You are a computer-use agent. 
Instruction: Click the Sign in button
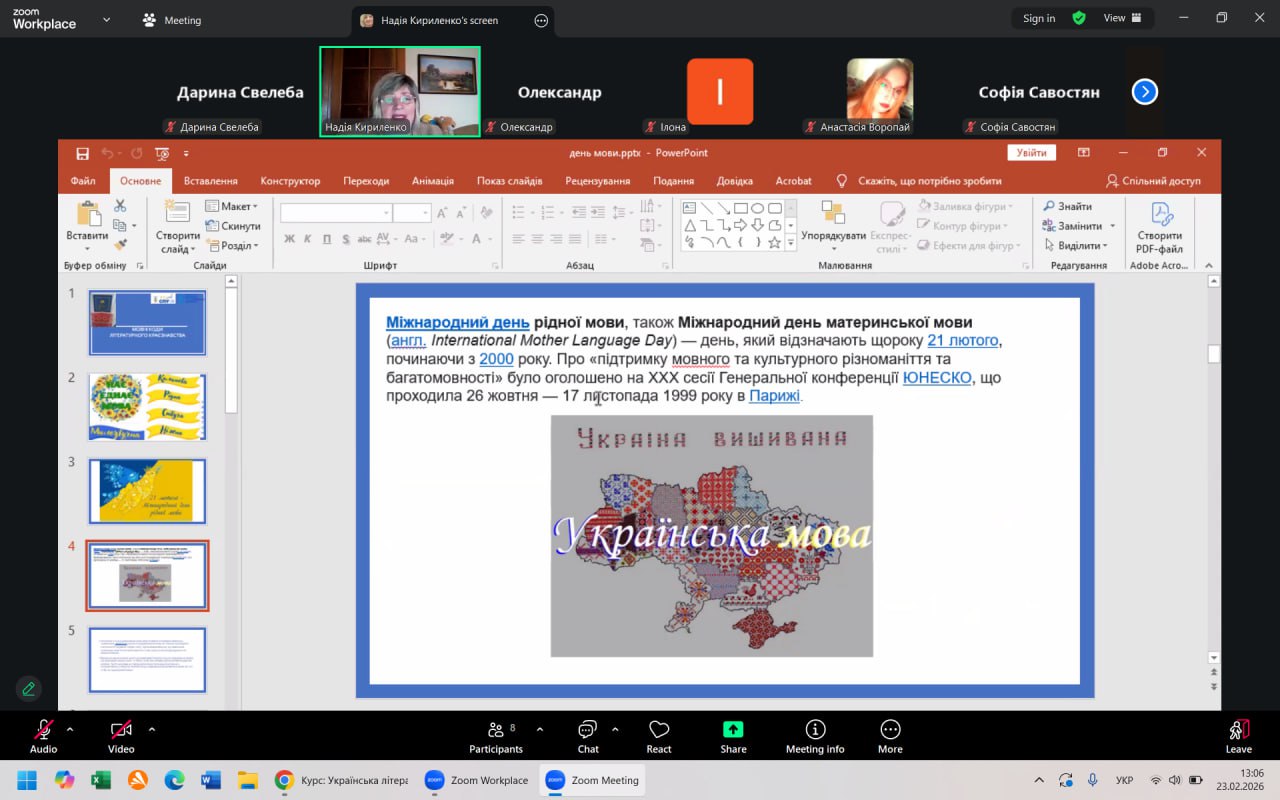click(x=1039, y=18)
